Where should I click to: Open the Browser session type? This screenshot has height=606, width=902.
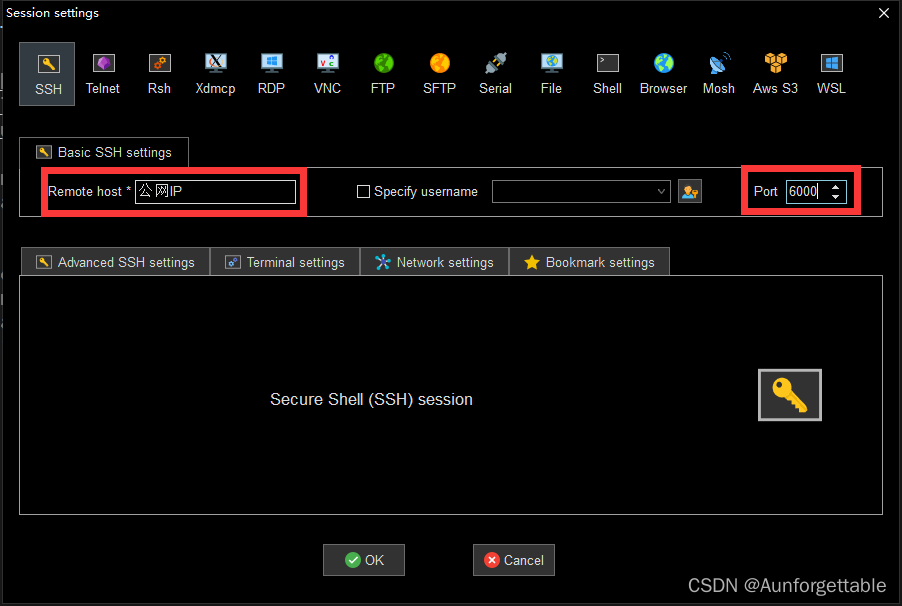[x=663, y=74]
